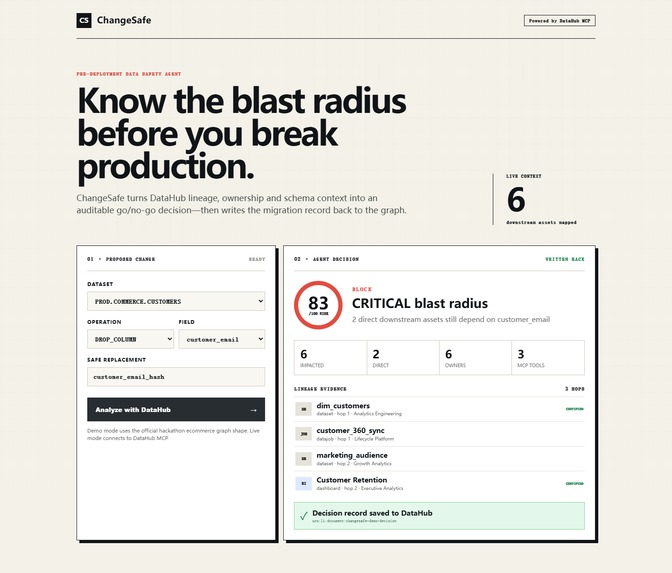Click the Pre-deployment Data Safety Agent tagline

(129, 74)
